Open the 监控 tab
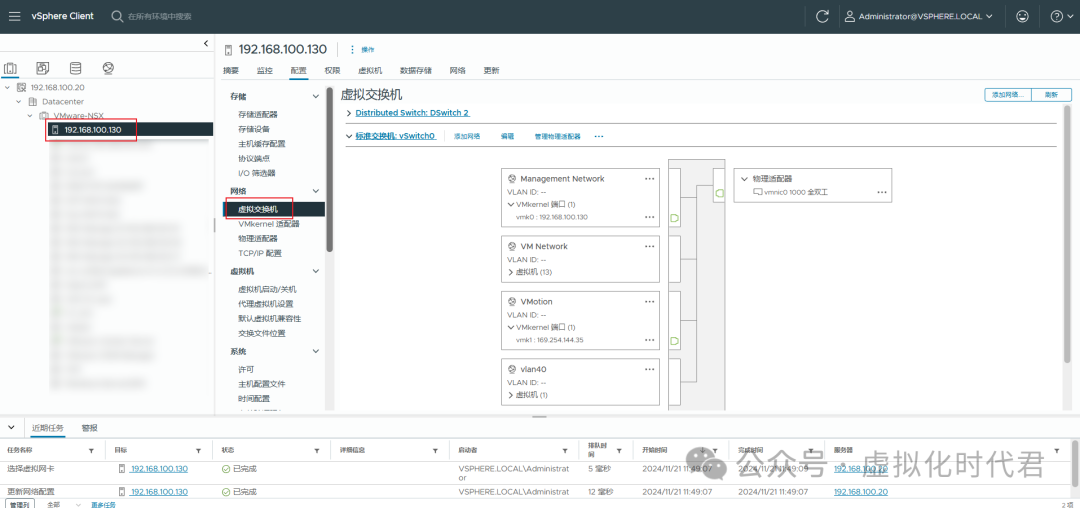This screenshot has height=508, width=1080. (x=264, y=70)
